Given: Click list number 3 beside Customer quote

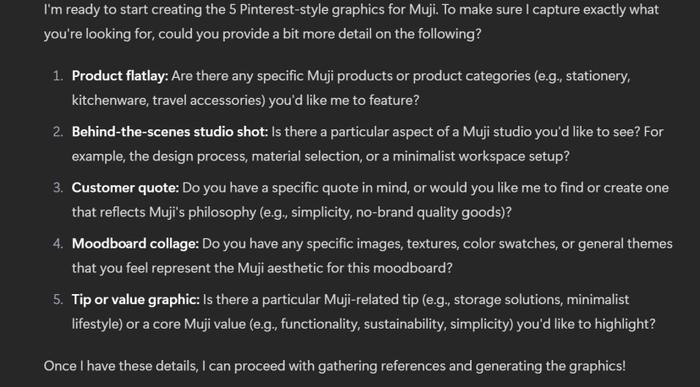Looking at the screenshot, I should coord(58,188).
